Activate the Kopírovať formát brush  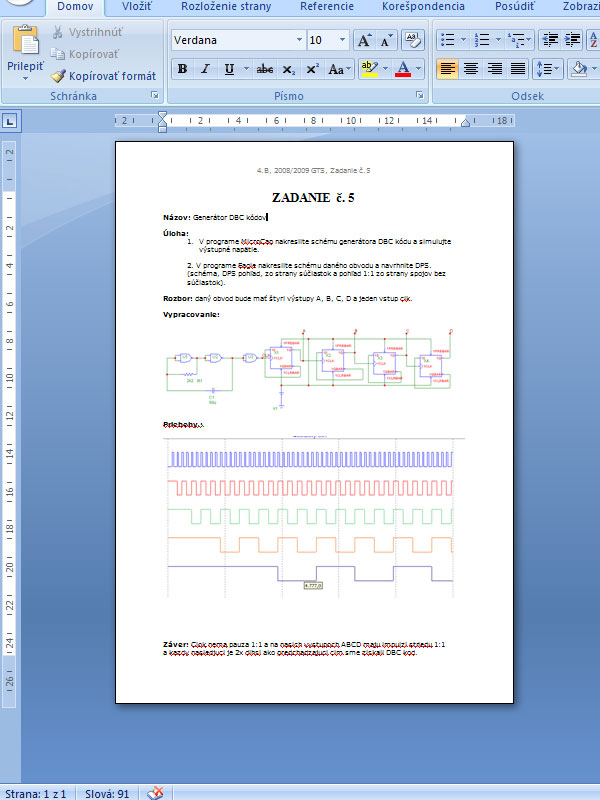103,76
